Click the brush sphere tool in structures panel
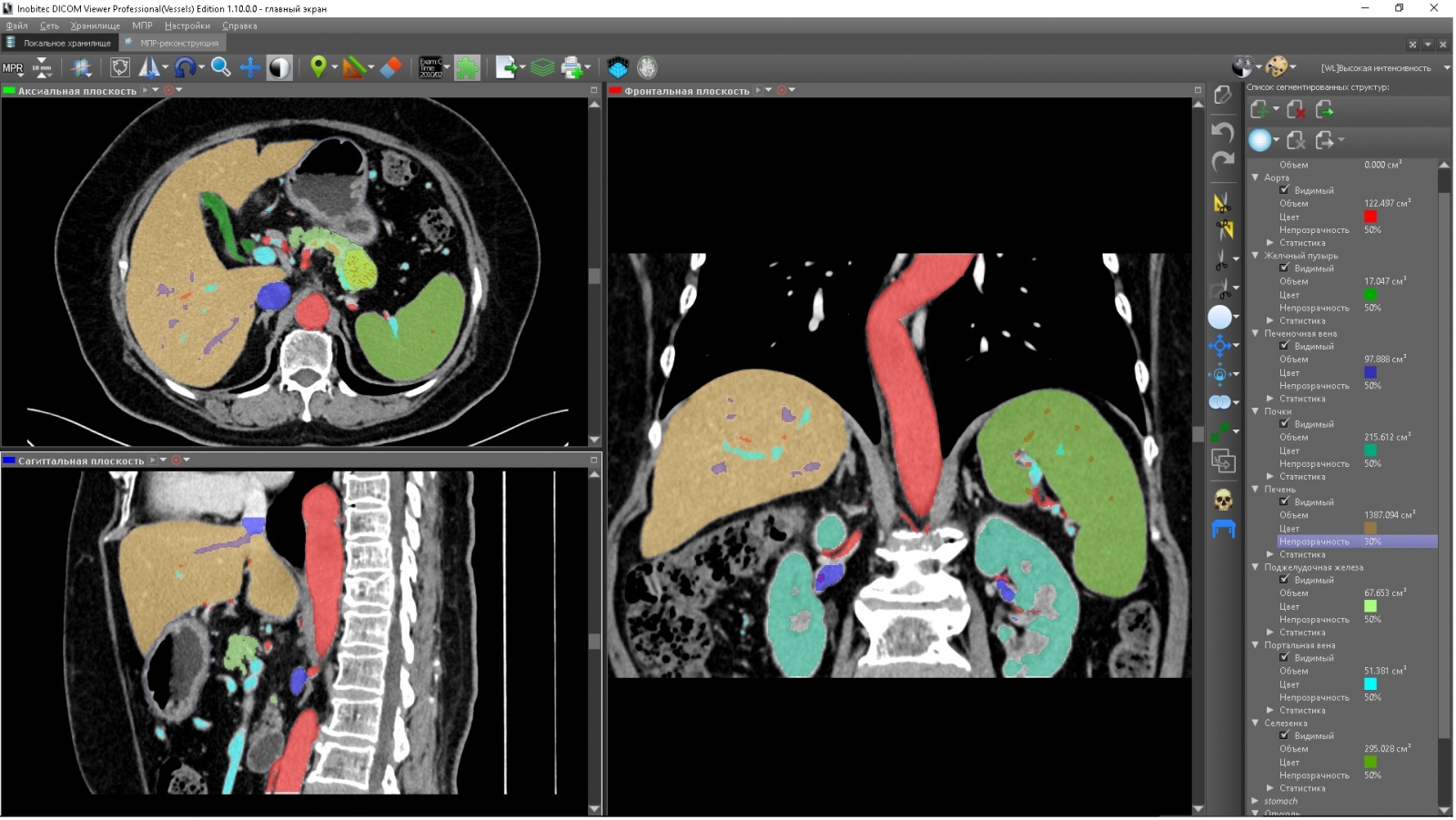The width and height of the screenshot is (1456, 820). tap(1259, 140)
